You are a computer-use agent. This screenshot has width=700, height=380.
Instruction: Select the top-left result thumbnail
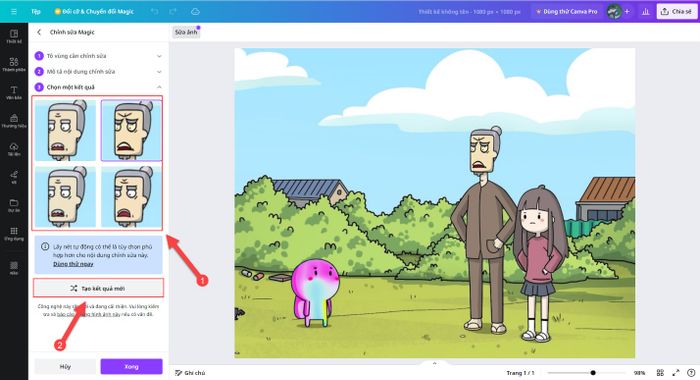point(65,130)
